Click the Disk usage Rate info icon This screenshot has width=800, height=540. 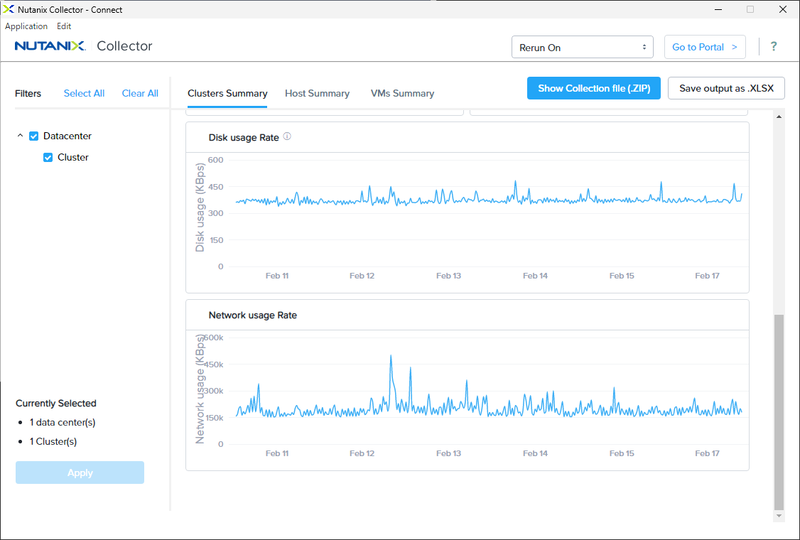coord(287,136)
